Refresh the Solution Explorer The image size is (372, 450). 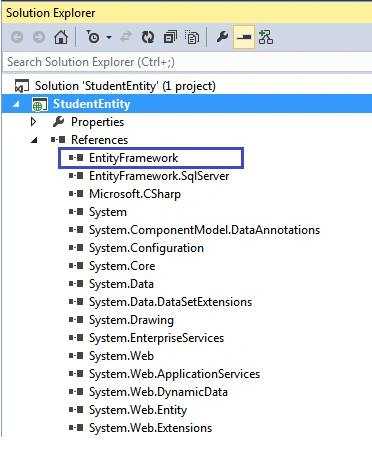coord(148,37)
